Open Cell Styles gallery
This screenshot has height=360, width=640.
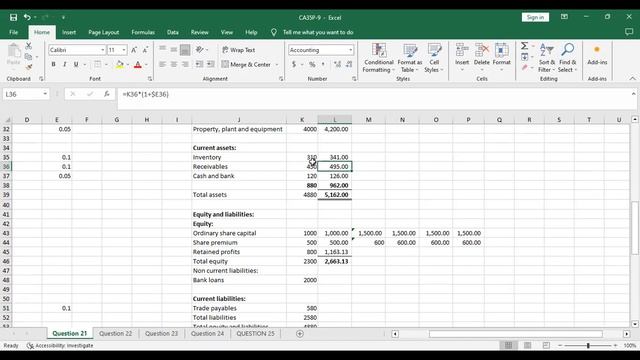click(x=434, y=58)
